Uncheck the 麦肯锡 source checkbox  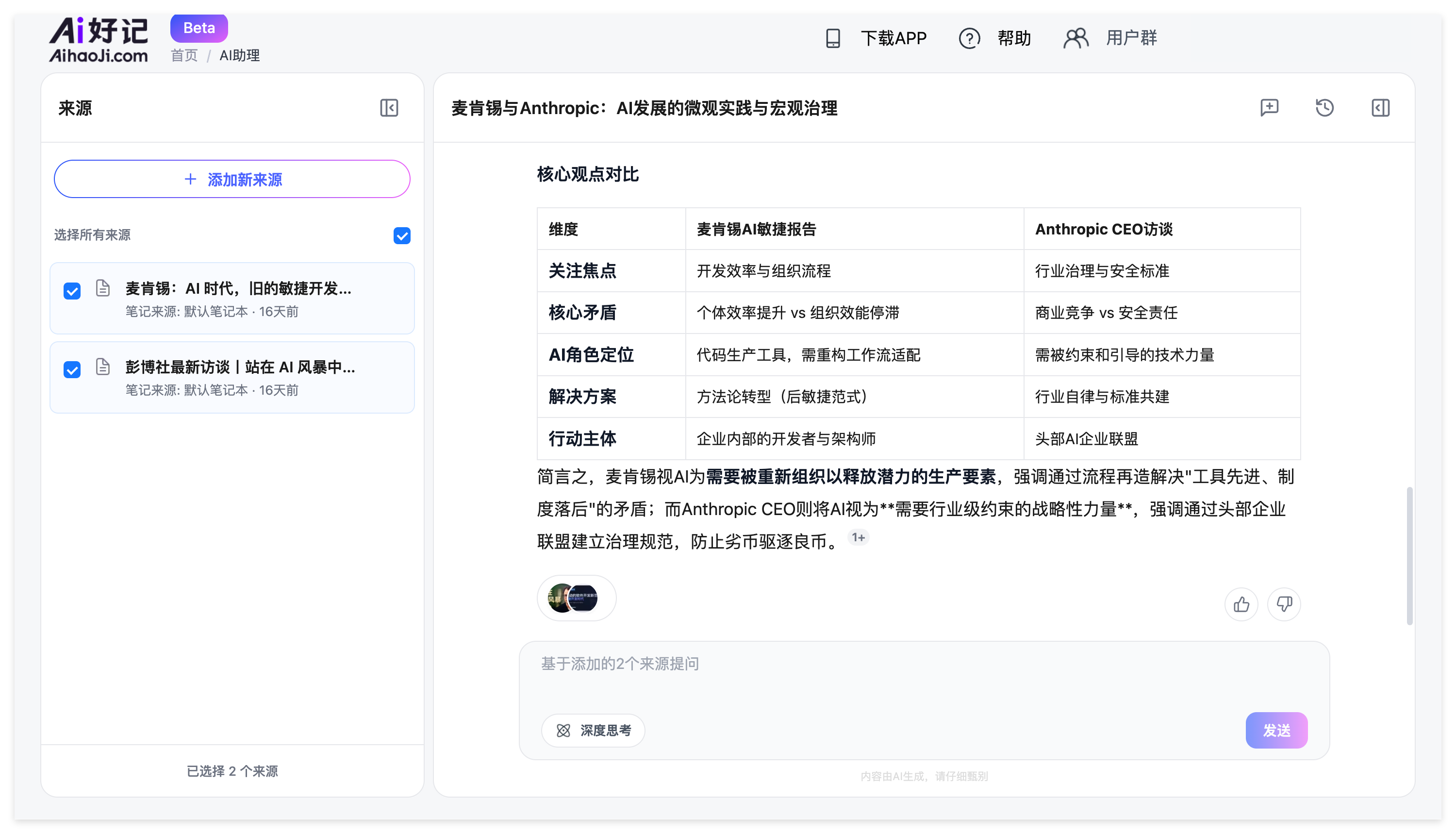(x=72, y=291)
